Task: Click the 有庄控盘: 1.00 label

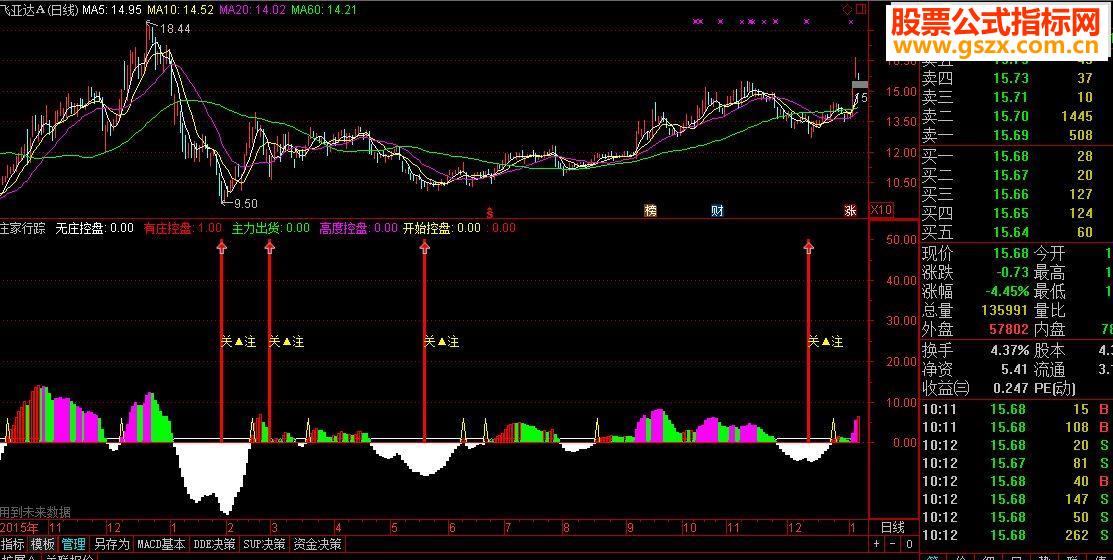Action: click(182, 228)
